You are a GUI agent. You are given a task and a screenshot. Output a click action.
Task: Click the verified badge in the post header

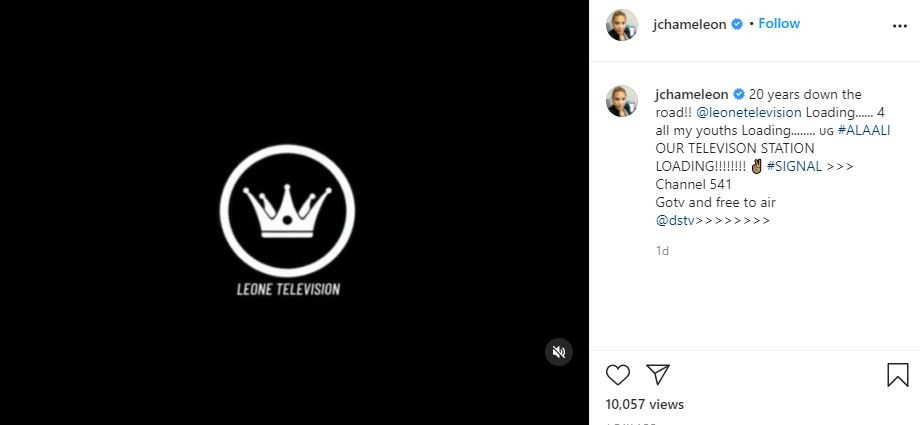click(737, 24)
